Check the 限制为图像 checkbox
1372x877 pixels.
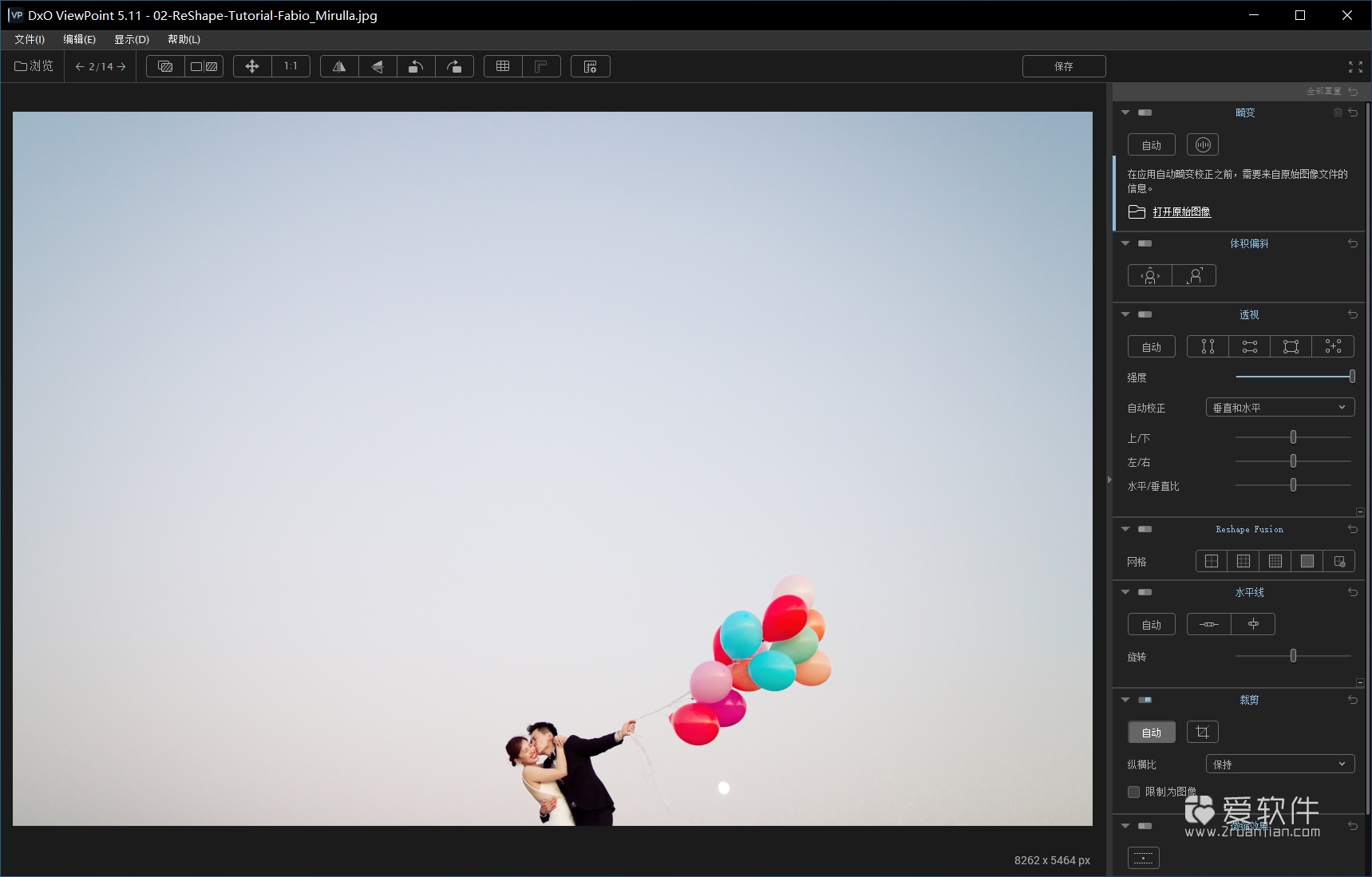pos(1133,792)
